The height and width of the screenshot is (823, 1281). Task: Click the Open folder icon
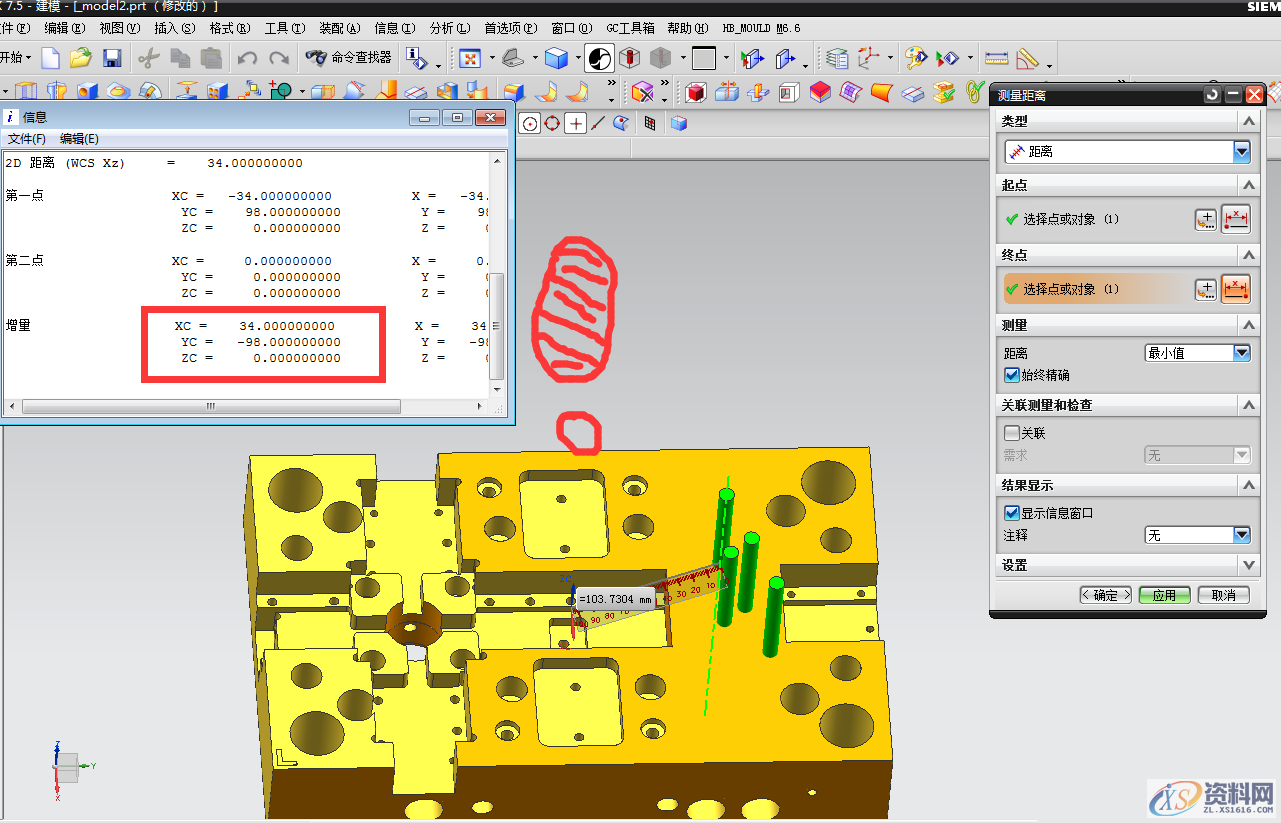tap(81, 58)
